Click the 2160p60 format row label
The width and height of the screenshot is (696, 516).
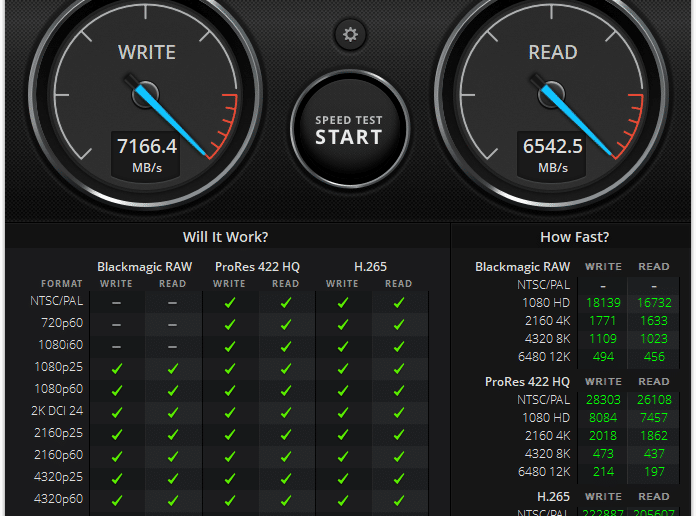[x=59, y=455]
